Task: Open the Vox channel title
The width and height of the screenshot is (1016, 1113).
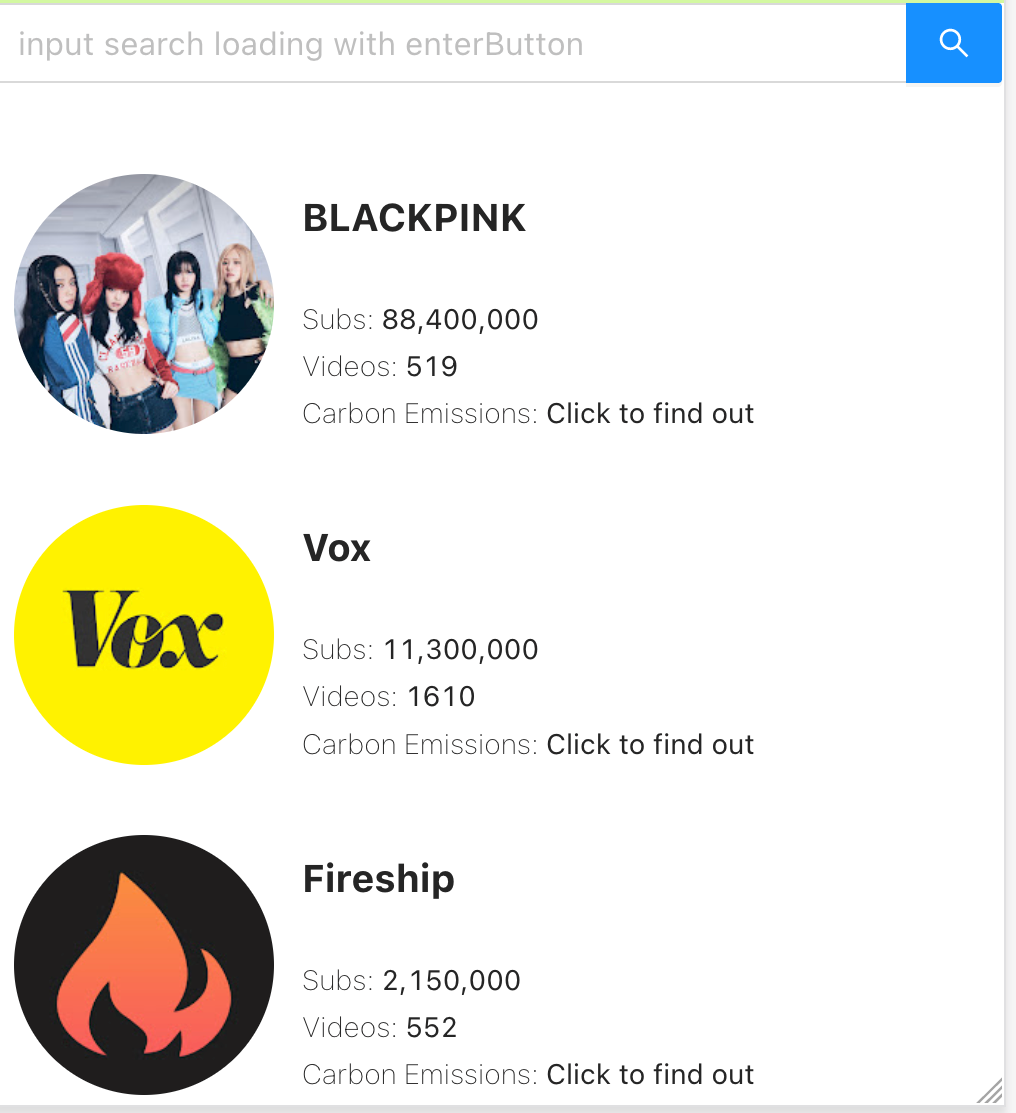Action: (x=337, y=548)
